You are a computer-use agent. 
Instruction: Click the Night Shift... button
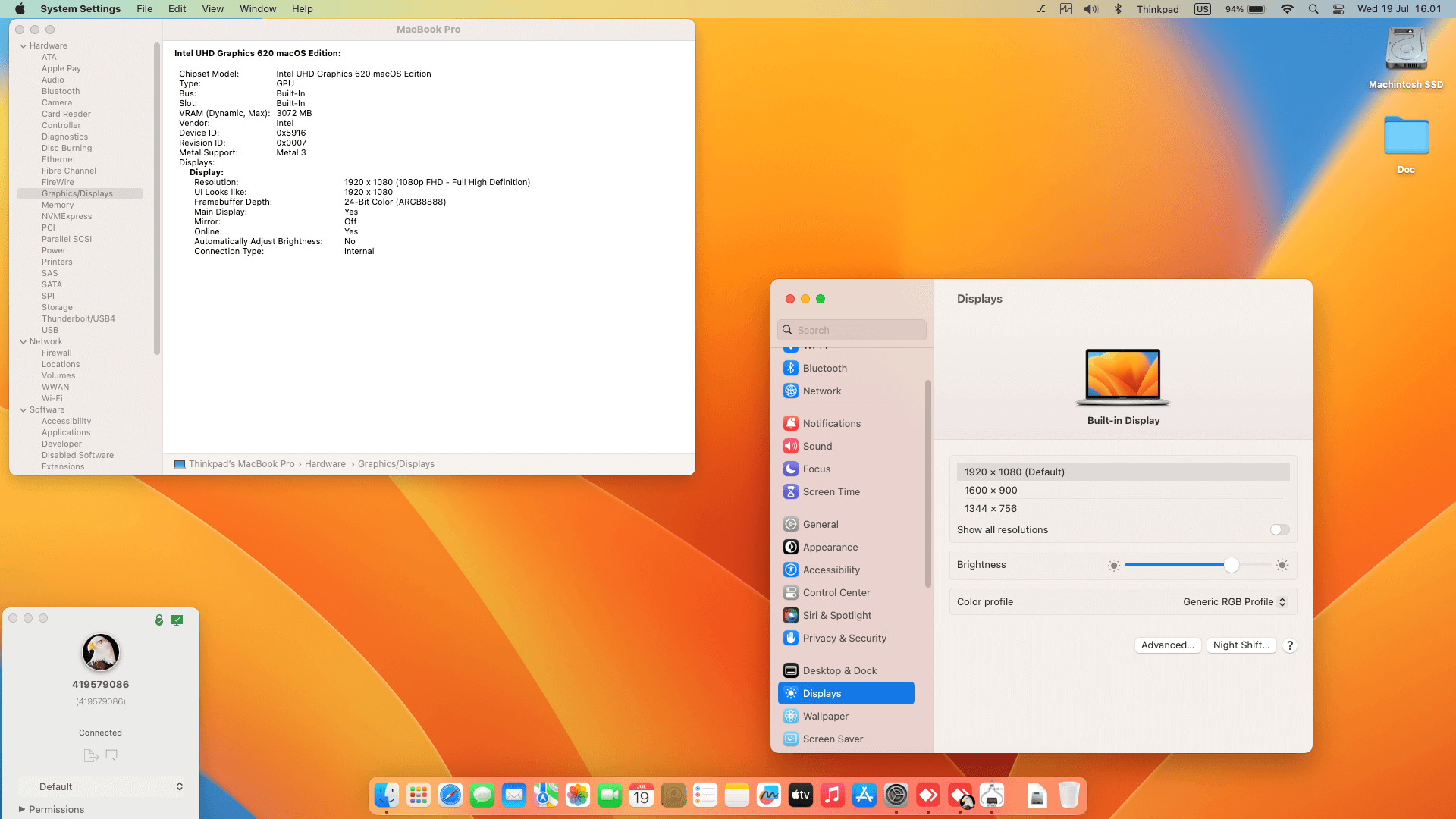coord(1241,645)
